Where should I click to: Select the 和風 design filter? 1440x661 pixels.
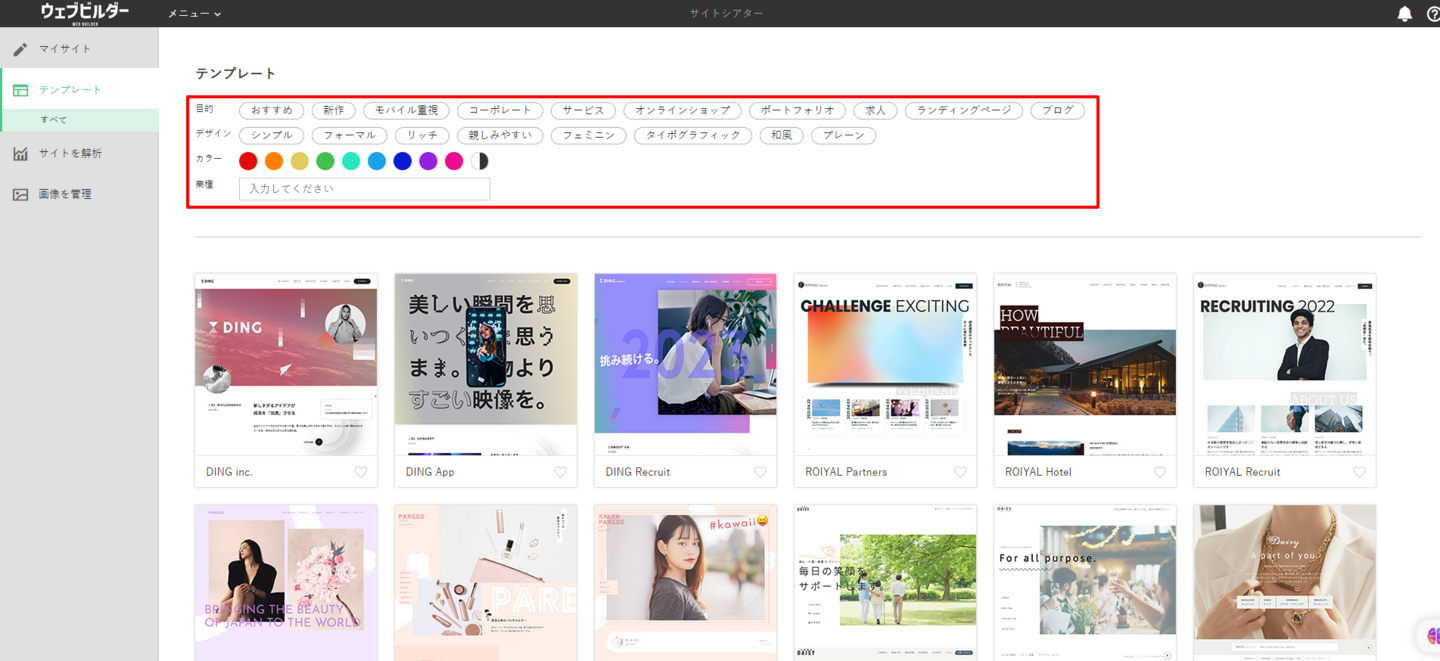(x=781, y=135)
